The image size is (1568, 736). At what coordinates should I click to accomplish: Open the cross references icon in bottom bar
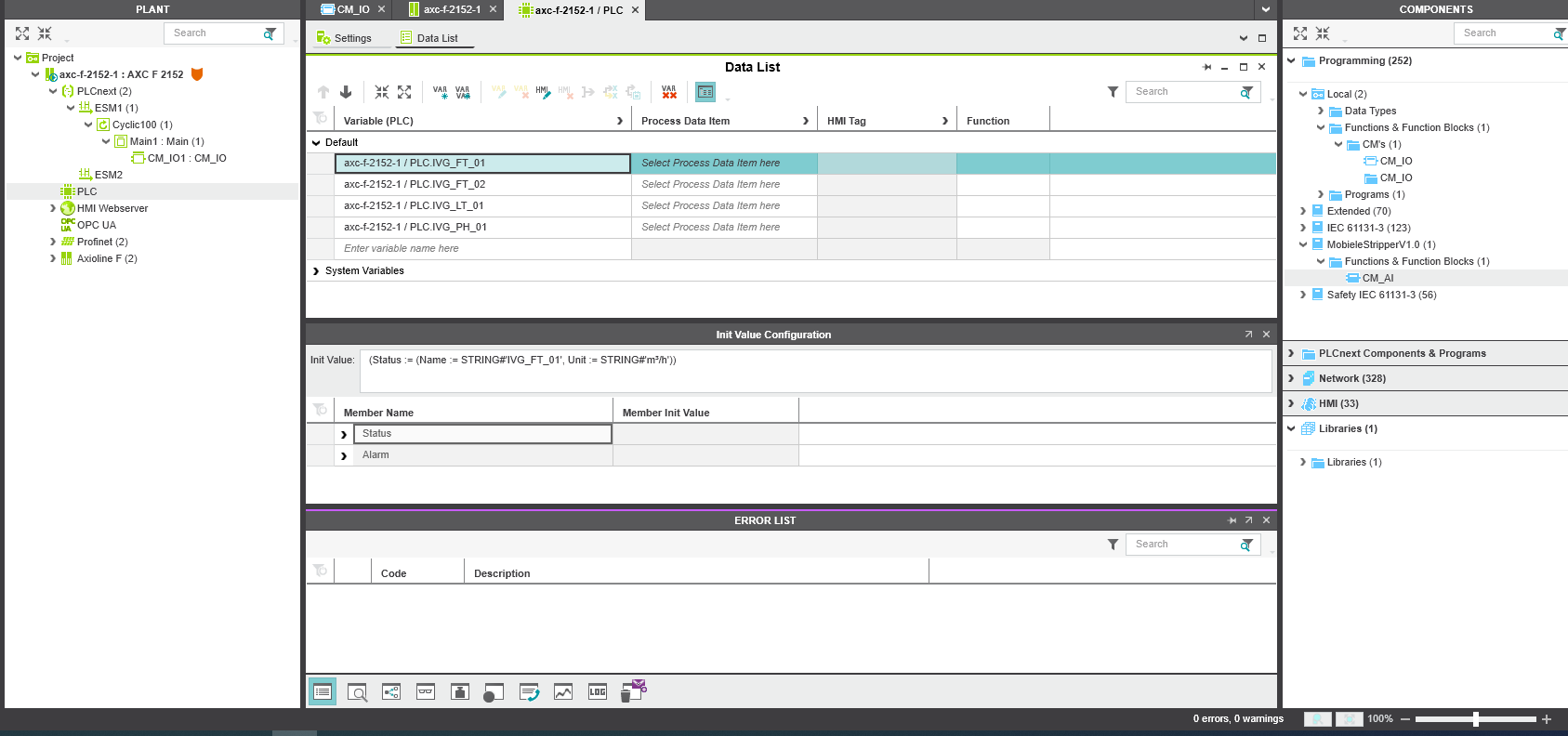pyautogui.click(x=391, y=691)
